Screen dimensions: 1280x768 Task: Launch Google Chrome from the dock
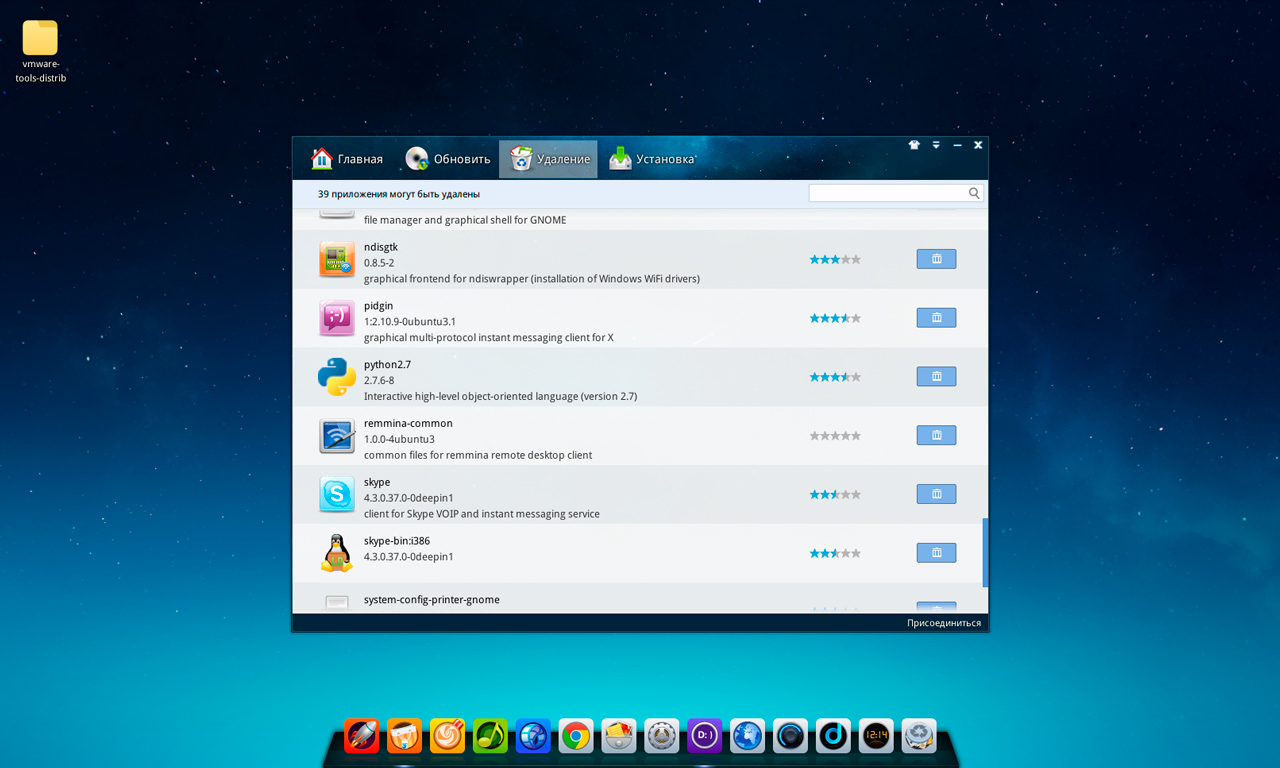pos(576,736)
